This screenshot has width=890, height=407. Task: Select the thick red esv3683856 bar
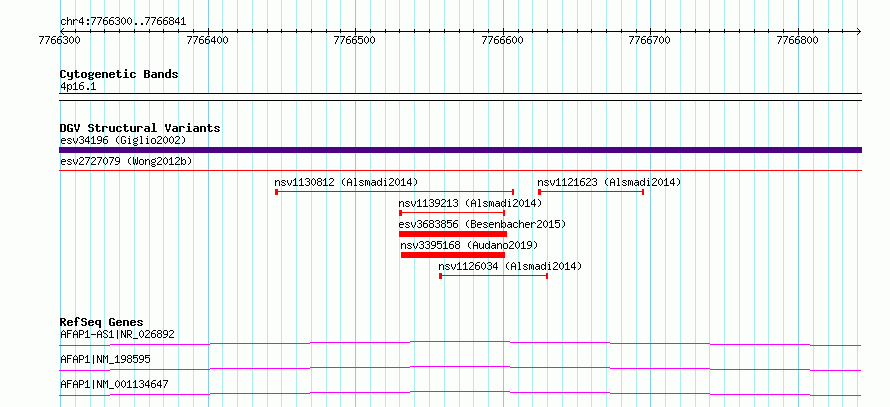pos(453,234)
